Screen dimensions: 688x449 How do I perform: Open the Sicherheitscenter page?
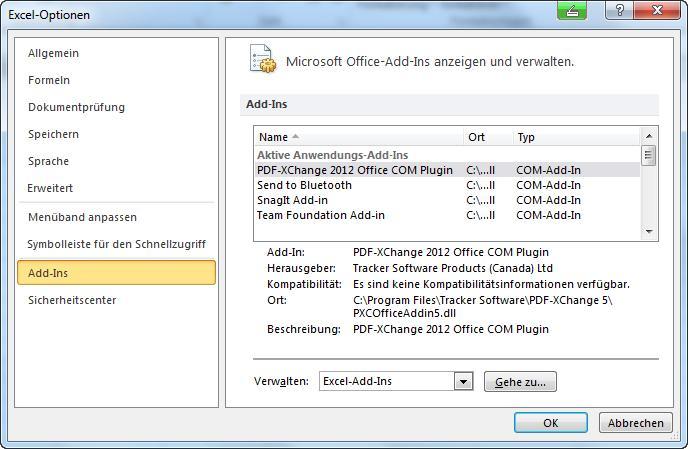click(x=72, y=300)
